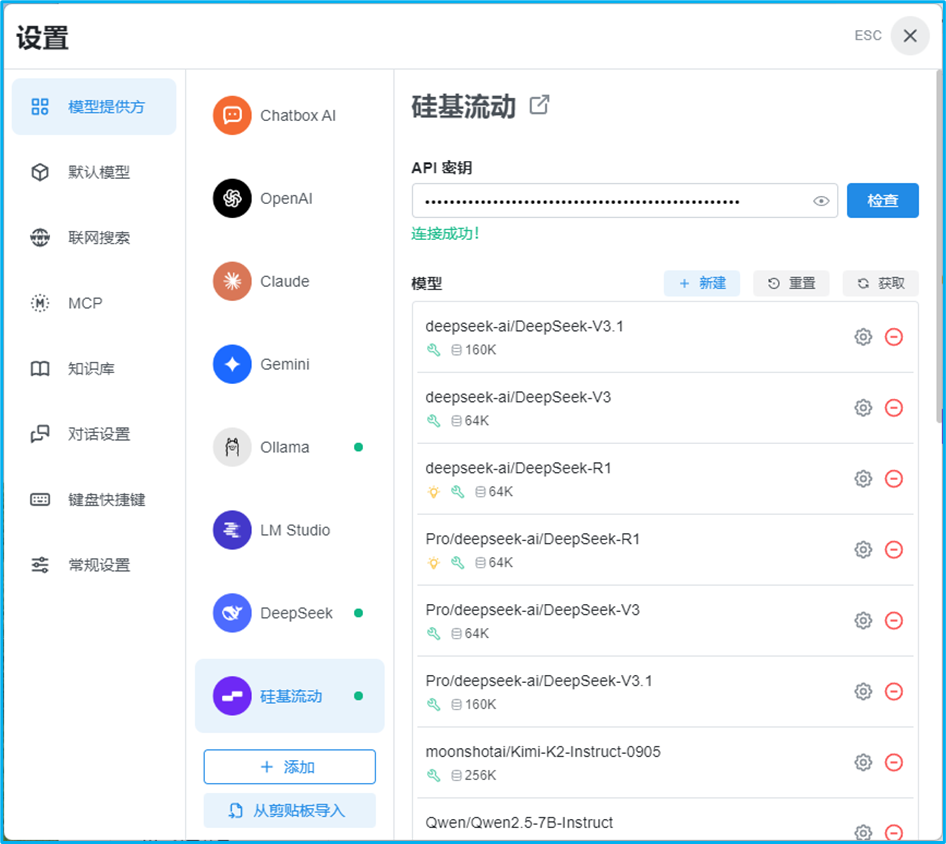
Task: Open settings gear for deepseek-ai/DeepSeek-V3
Action: click(x=863, y=408)
